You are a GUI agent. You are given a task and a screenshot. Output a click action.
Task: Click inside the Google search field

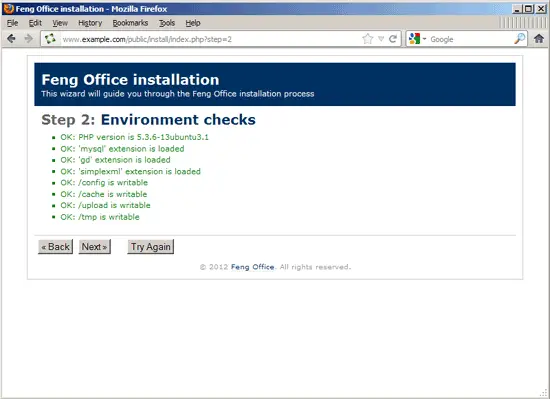(x=470, y=39)
